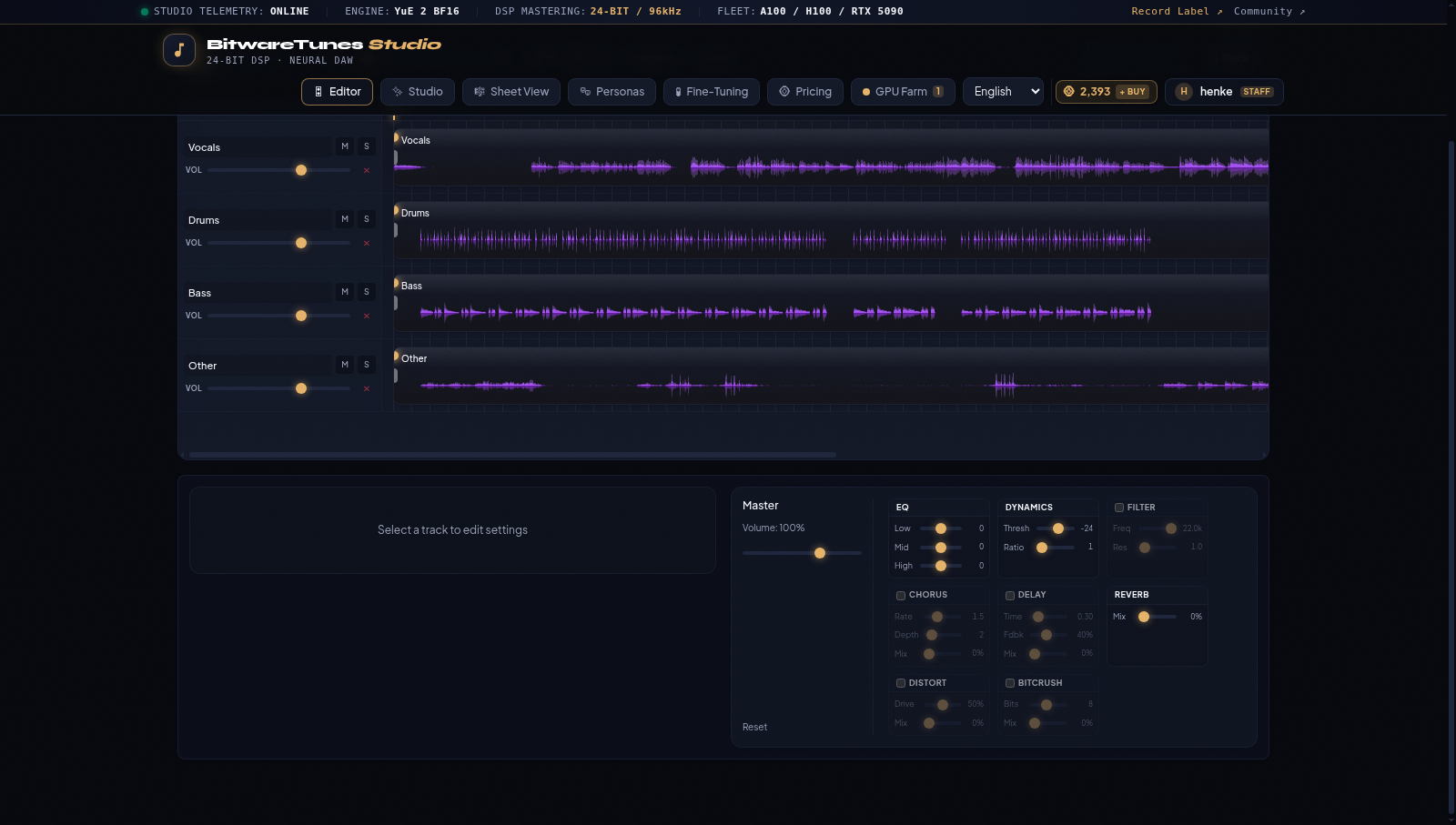The image size is (1456, 825).
Task: Solo the Vocals track
Action: click(x=367, y=146)
